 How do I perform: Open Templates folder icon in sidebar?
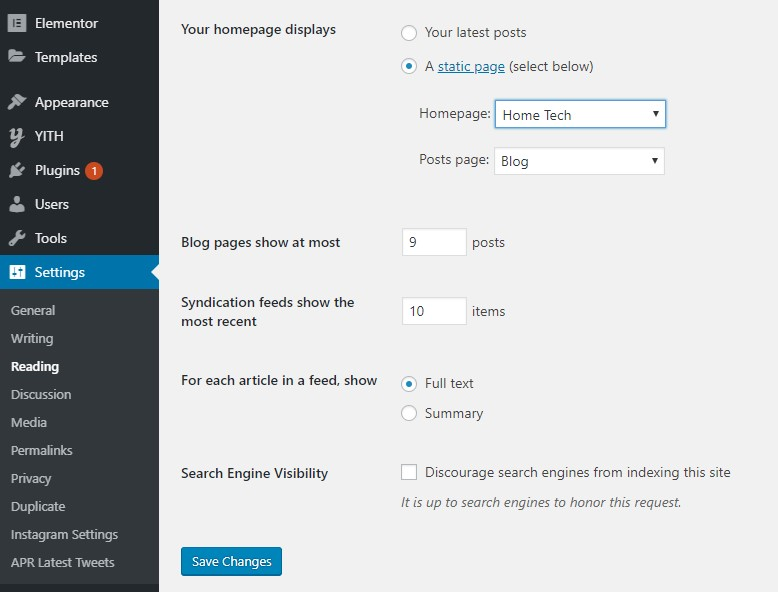[17, 56]
